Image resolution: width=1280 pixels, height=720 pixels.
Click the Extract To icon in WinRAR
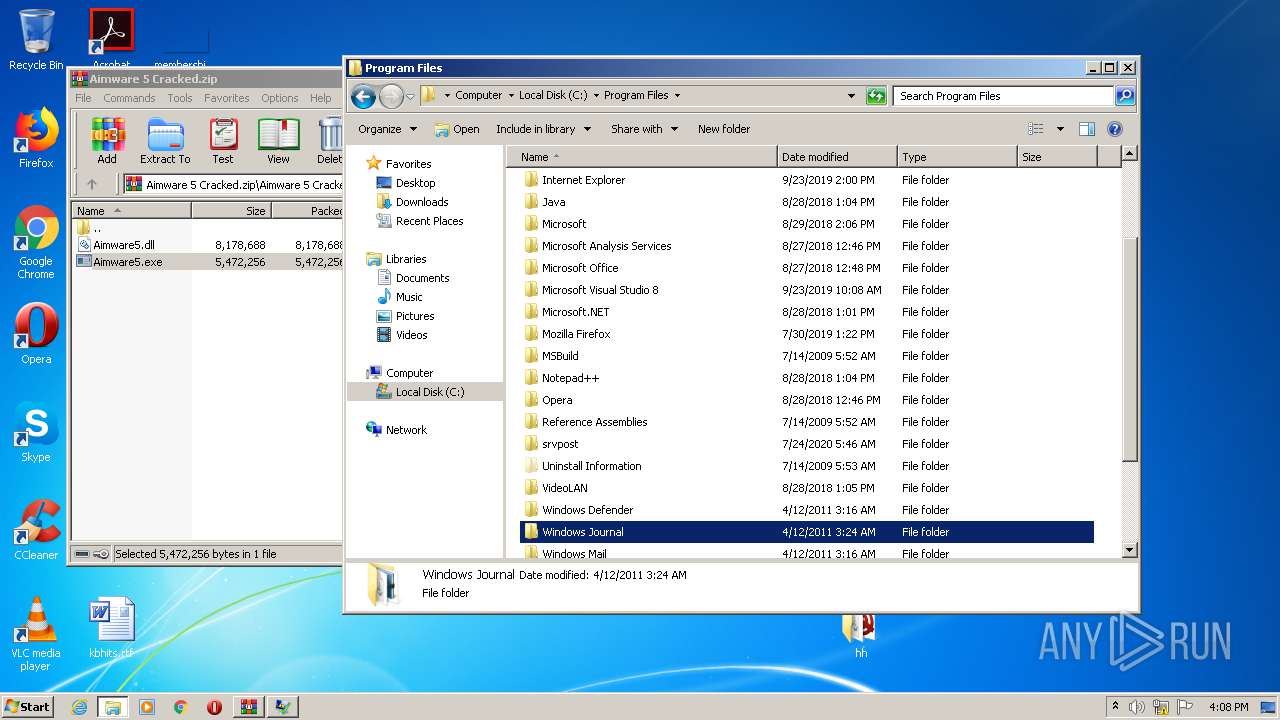[x=165, y=141]
